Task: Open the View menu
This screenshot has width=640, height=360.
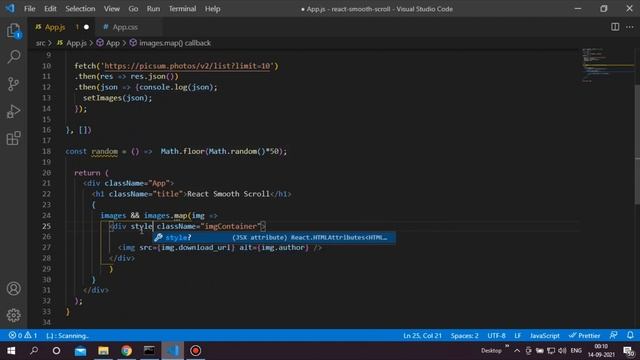Action: 111,9
